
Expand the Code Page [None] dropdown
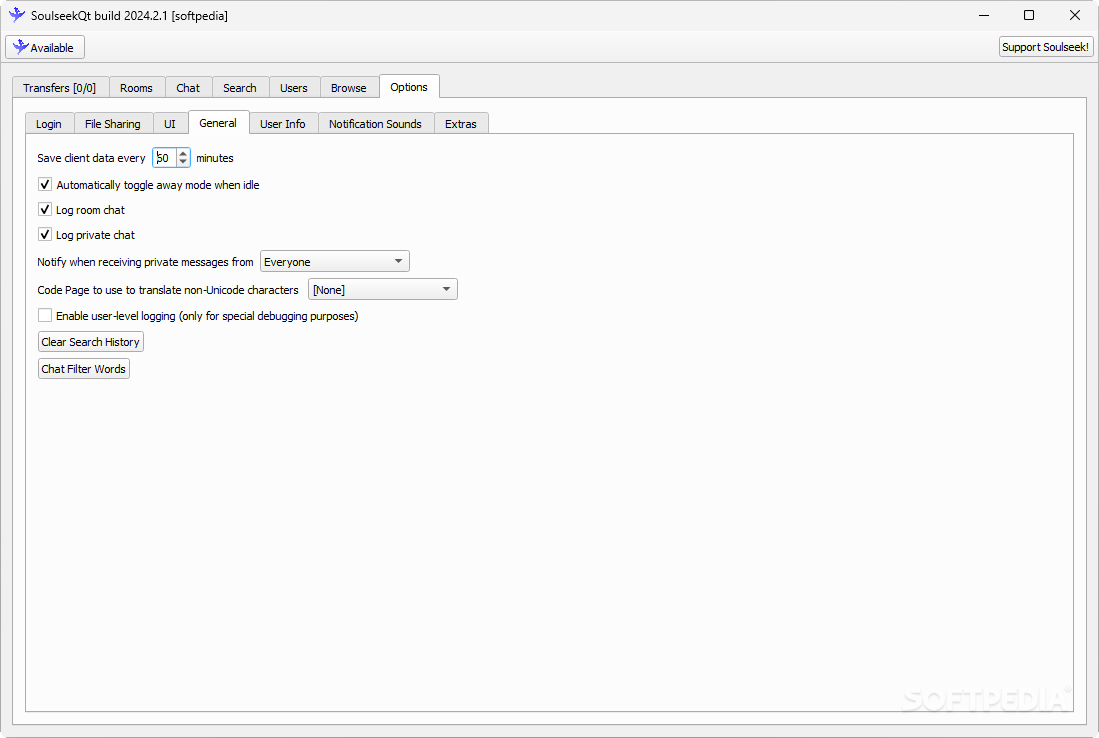tap(383, 289)
